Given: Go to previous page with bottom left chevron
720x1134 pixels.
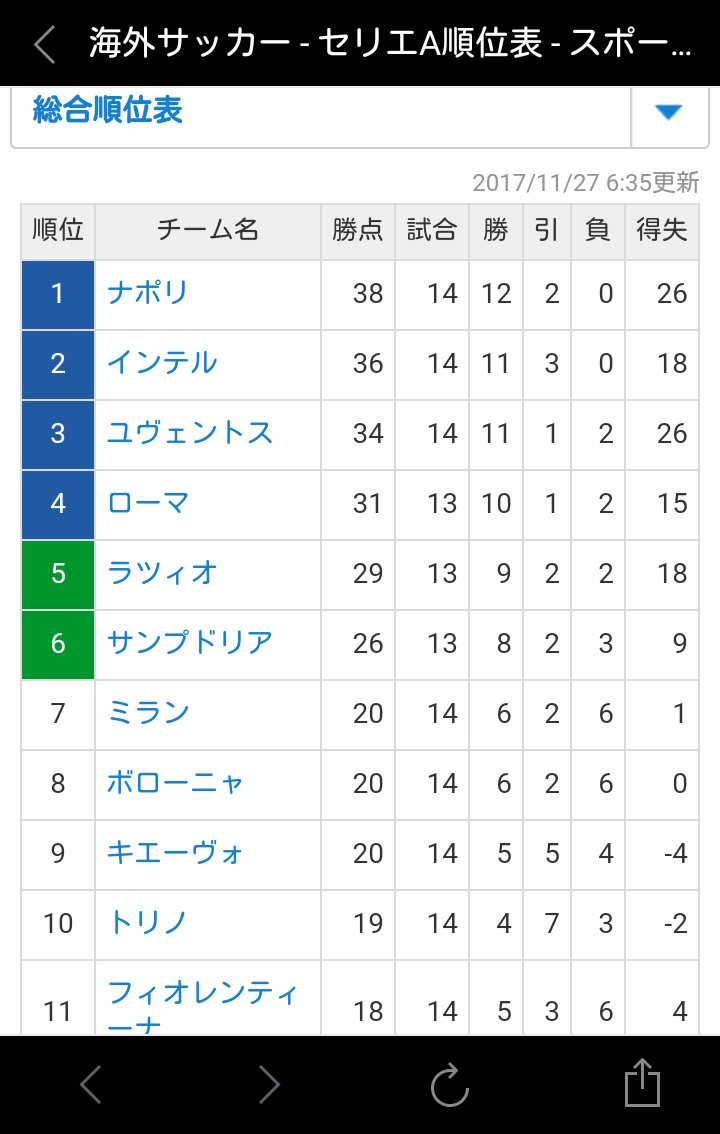Looking at the screenshot, I should 90,1083.
